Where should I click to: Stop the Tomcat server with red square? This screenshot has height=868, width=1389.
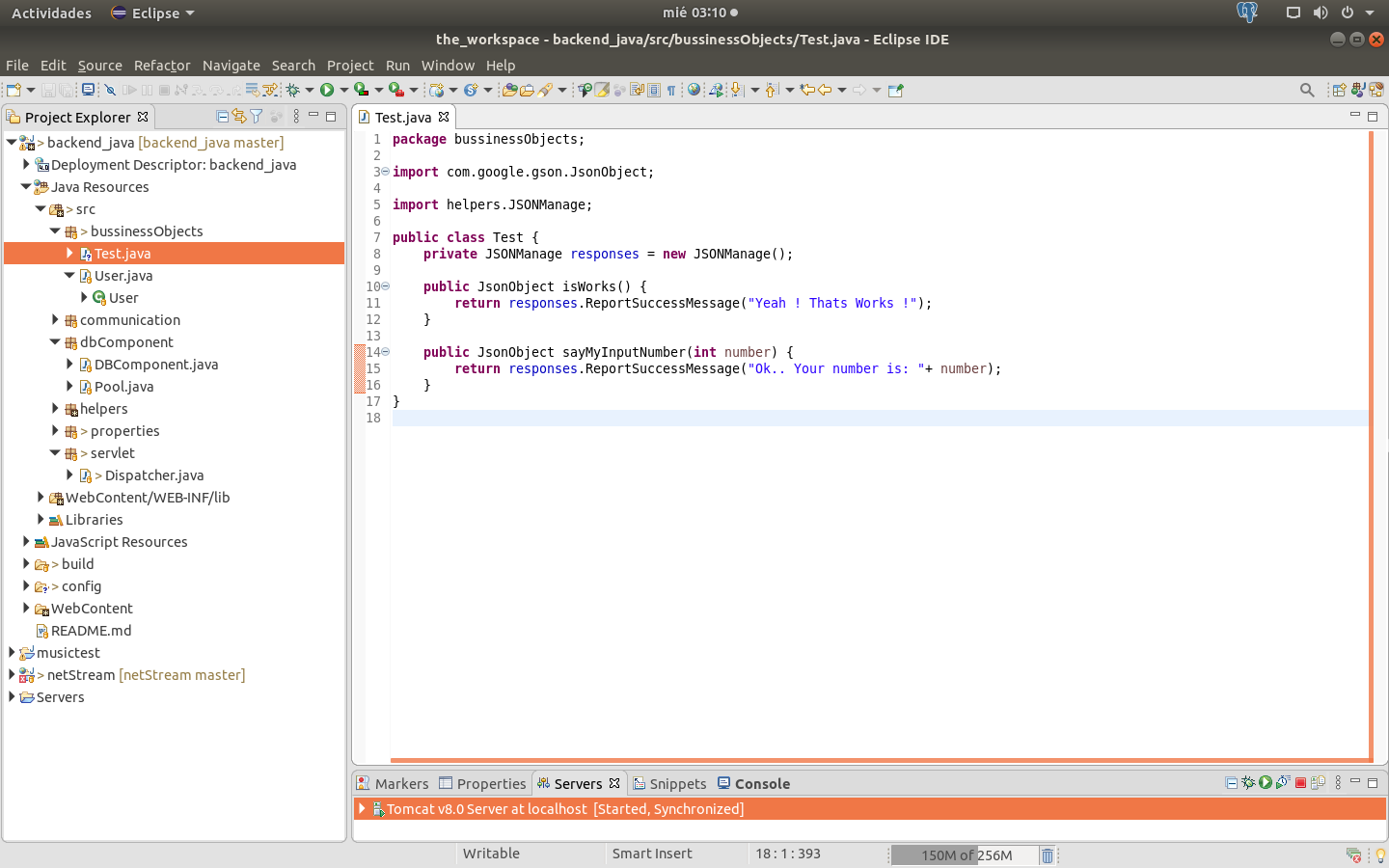click(1300, 783)
